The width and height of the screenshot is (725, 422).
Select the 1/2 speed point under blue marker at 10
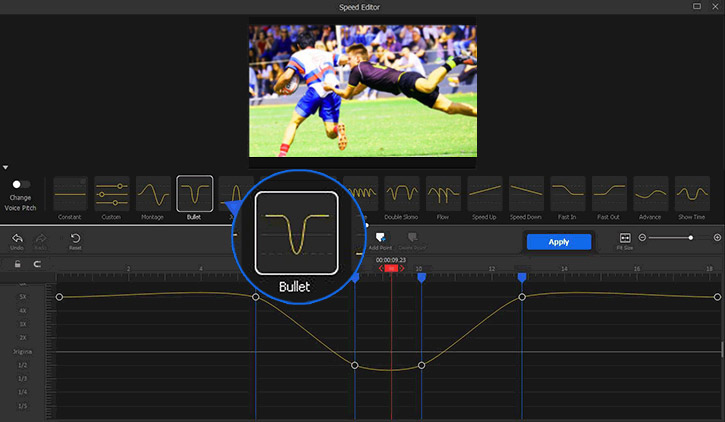point(421,365)
